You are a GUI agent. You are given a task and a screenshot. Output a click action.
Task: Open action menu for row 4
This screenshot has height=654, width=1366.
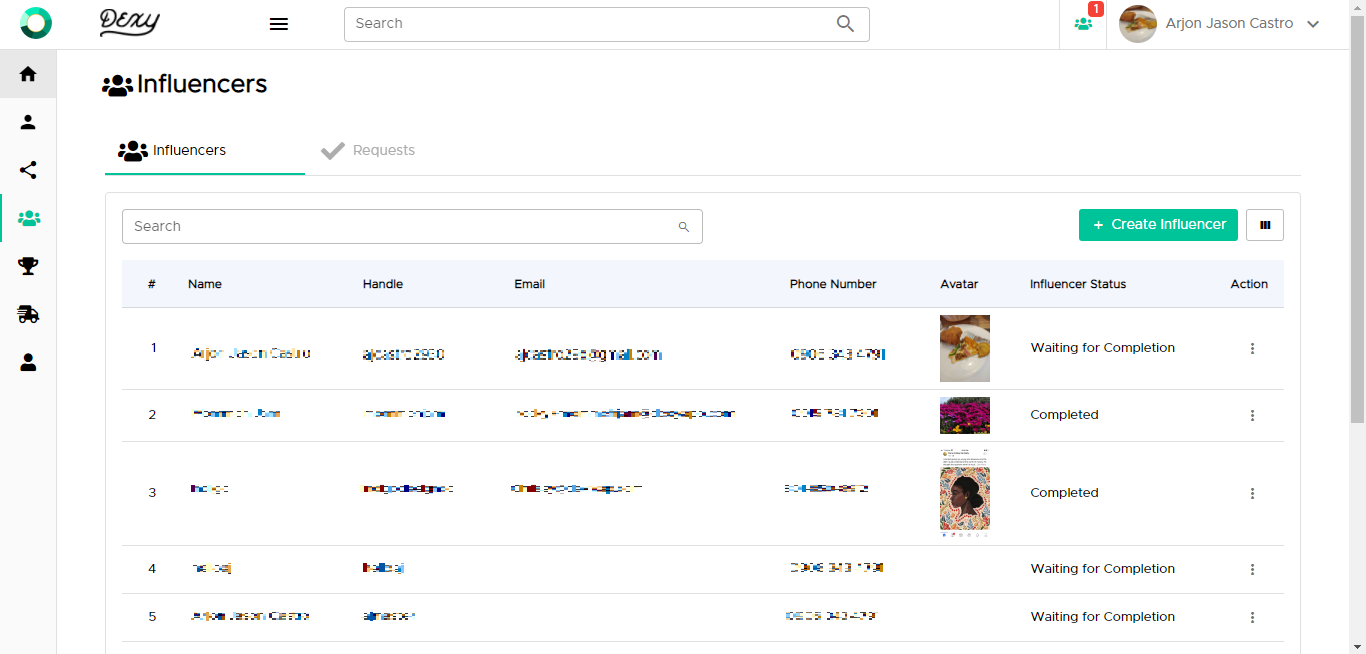(1252, 569)
